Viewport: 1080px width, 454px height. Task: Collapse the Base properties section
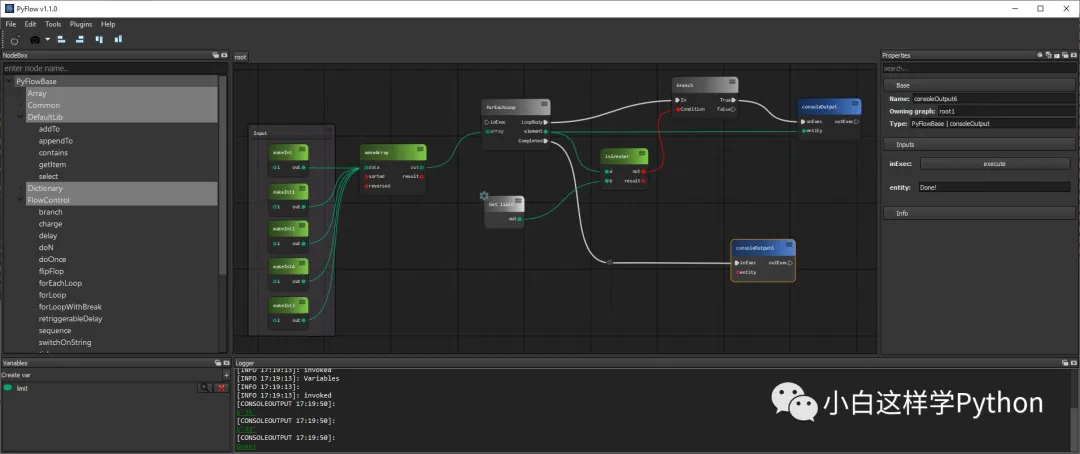[978, 85]
